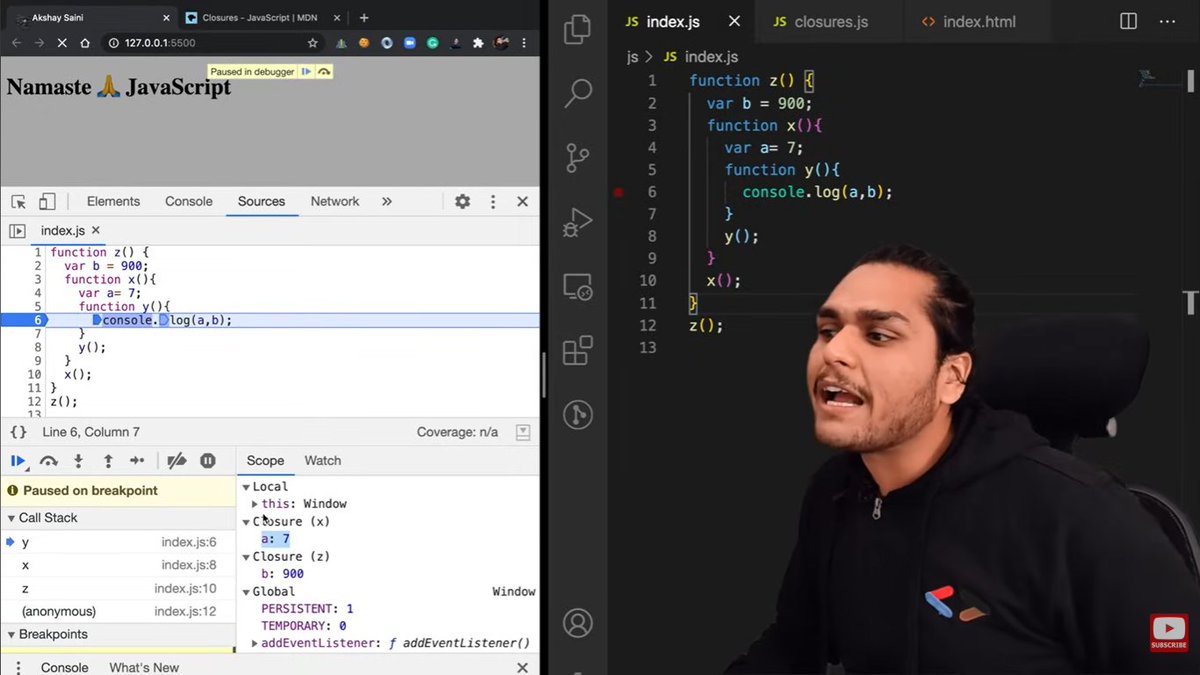Select the (anonymous) call stack frame
The width and height of the screenshot is (1200, 675).
tap(118, 612)
